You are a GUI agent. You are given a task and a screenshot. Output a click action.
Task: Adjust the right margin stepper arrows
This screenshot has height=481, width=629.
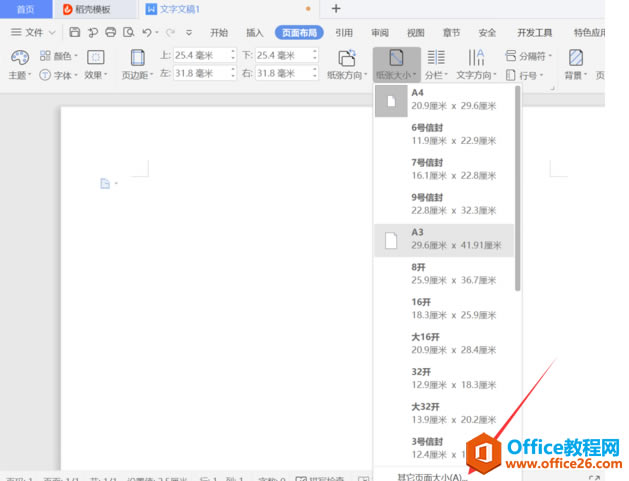315,73
